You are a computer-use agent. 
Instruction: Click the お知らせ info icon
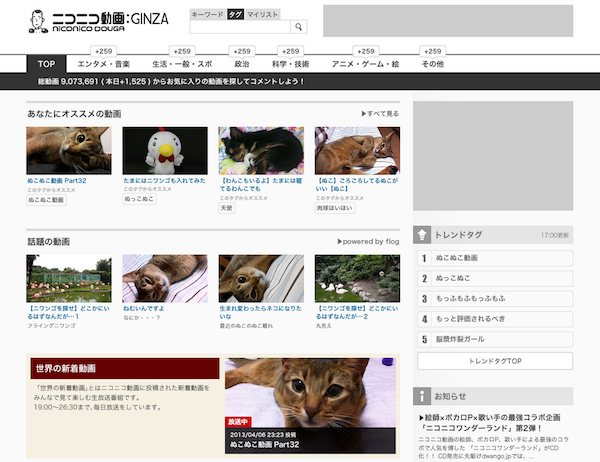(422, 396)
